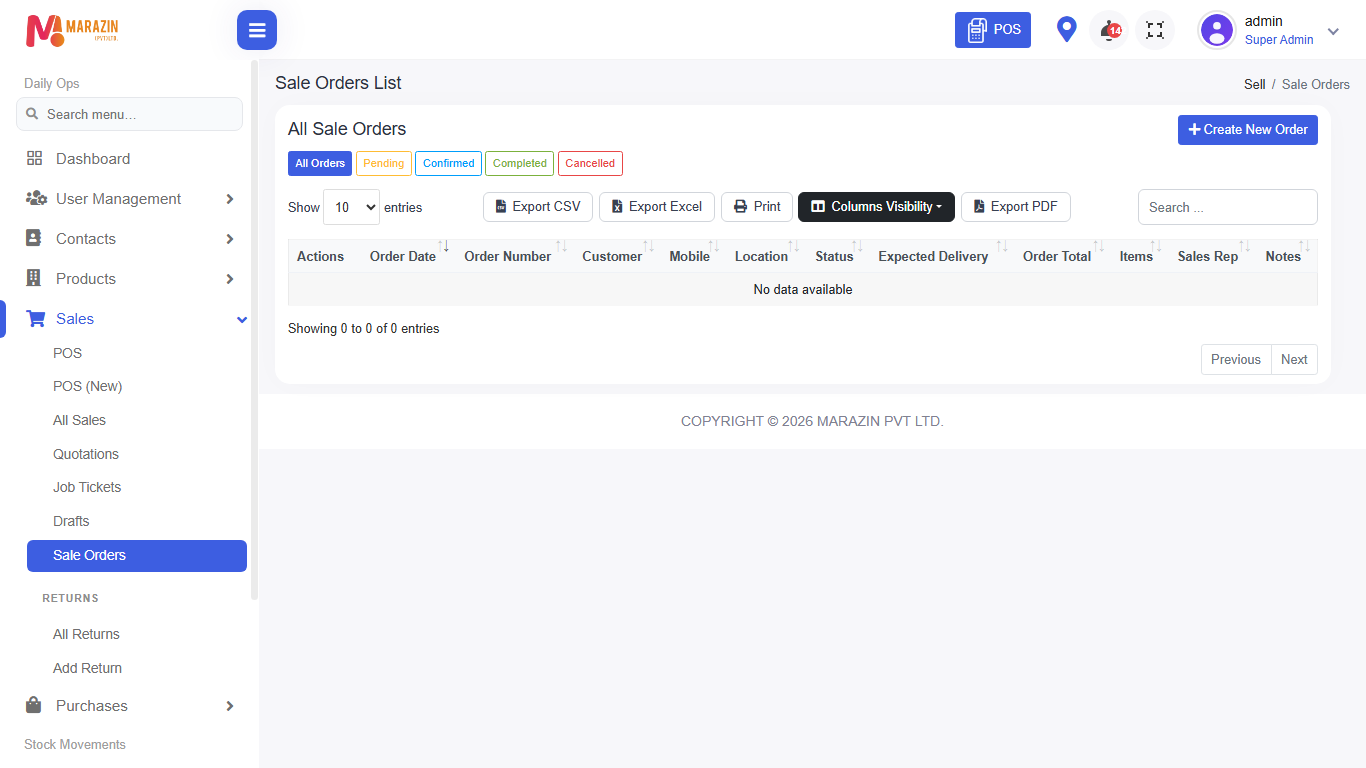The height and width of the screenshot is (768, 1366).
Task: Click the Dashboard grid icon
Action: coord(34,158)
